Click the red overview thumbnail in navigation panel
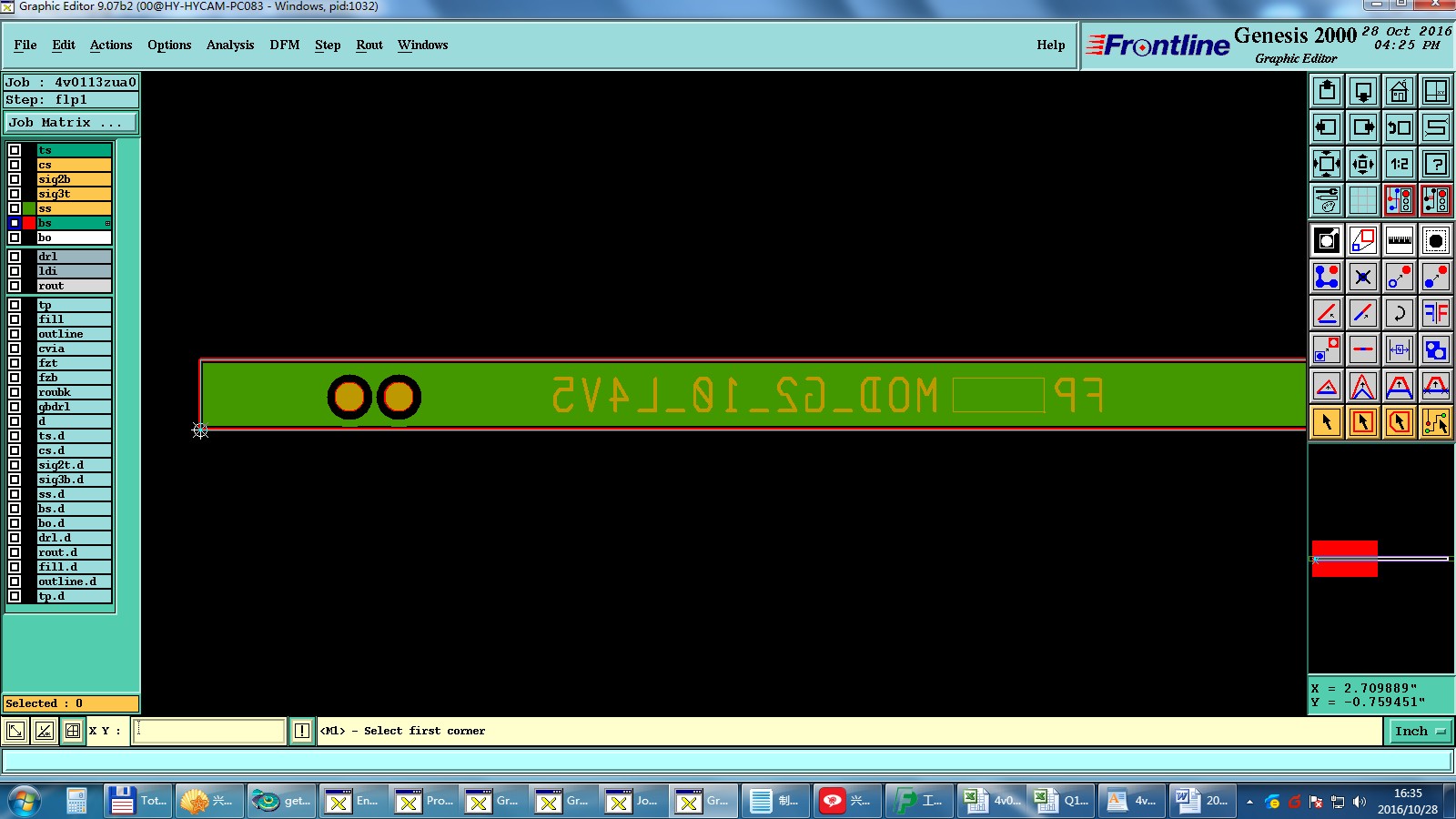Screen dimensions: 1456x819 tap(1345, 559)
